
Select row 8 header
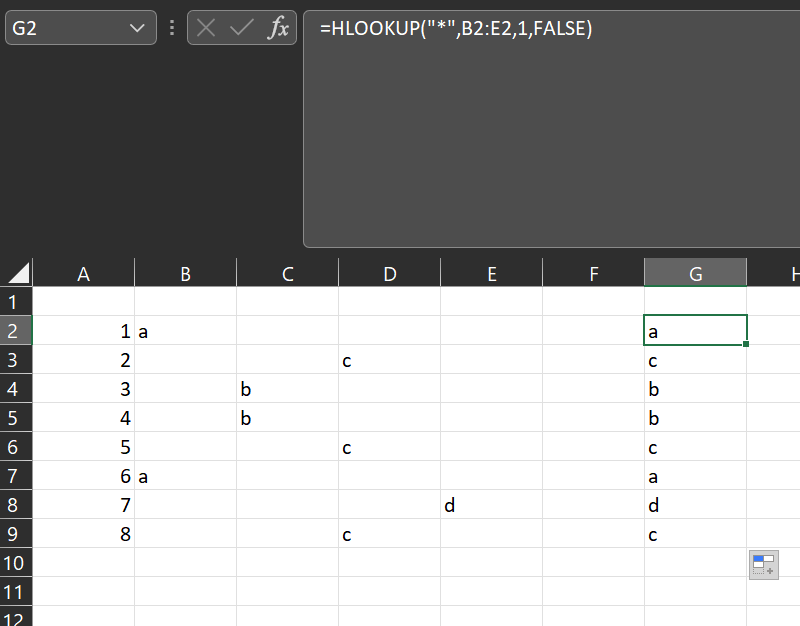pos(16,505)
